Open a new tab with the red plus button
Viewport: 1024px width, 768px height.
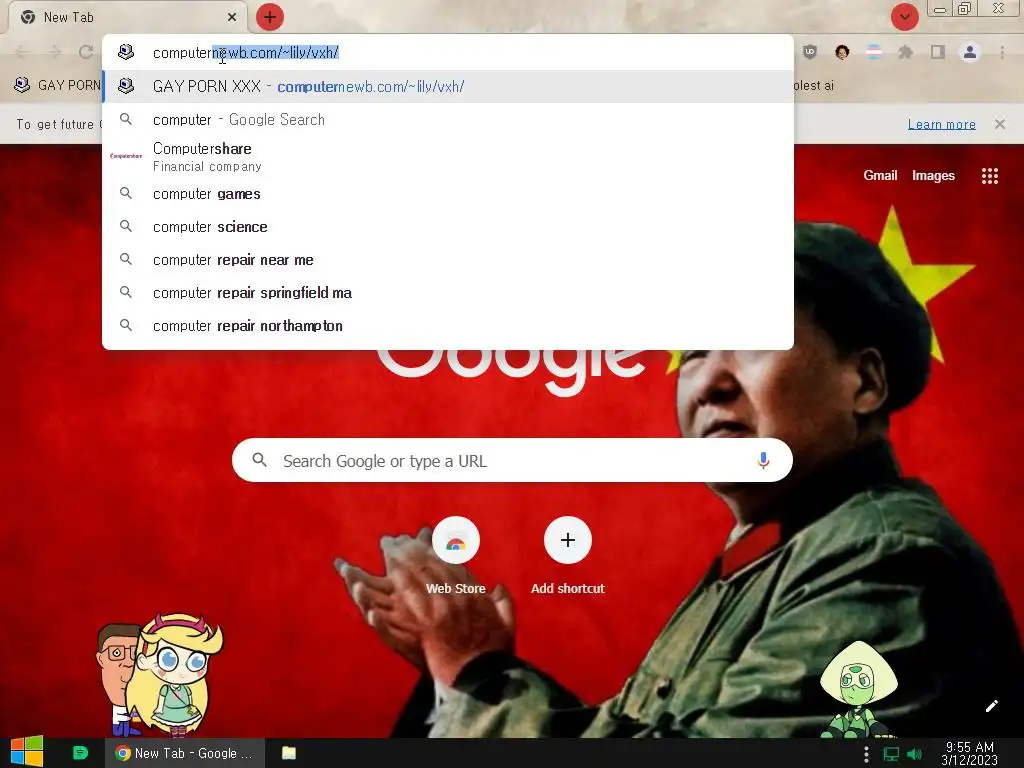click(270, 17)
